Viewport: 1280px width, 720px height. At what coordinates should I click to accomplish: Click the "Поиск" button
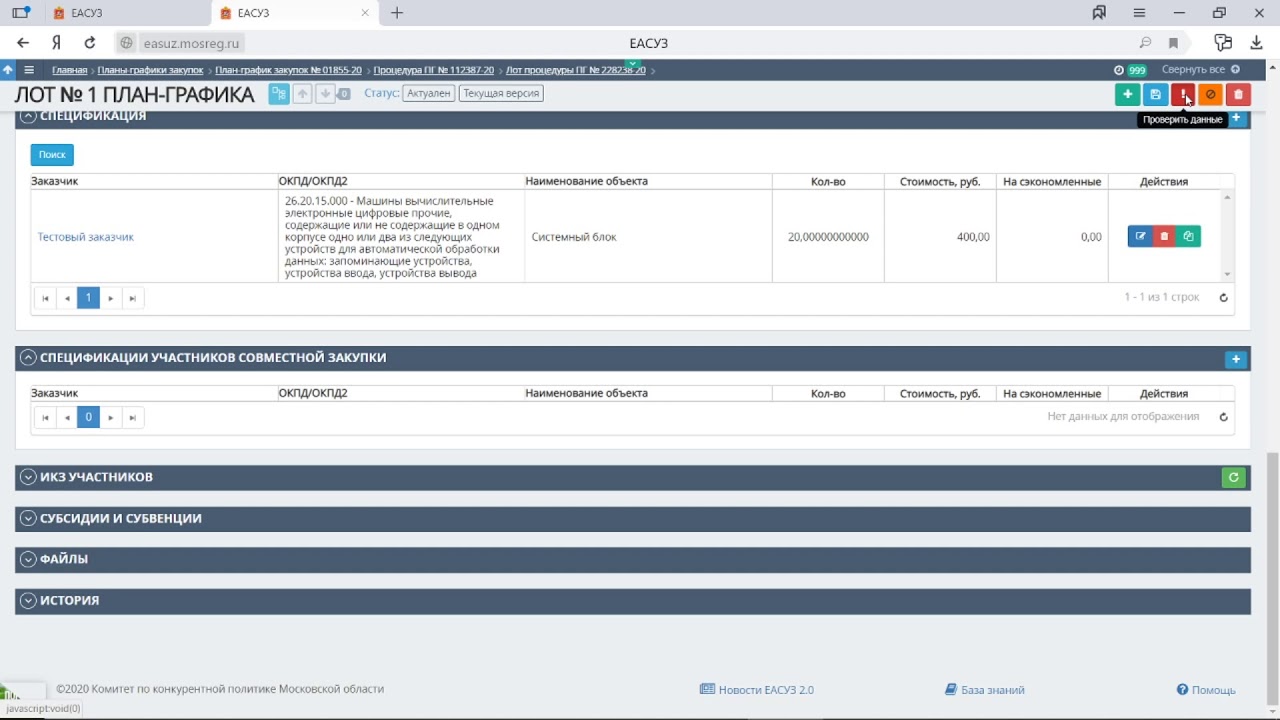pos(52,155)
